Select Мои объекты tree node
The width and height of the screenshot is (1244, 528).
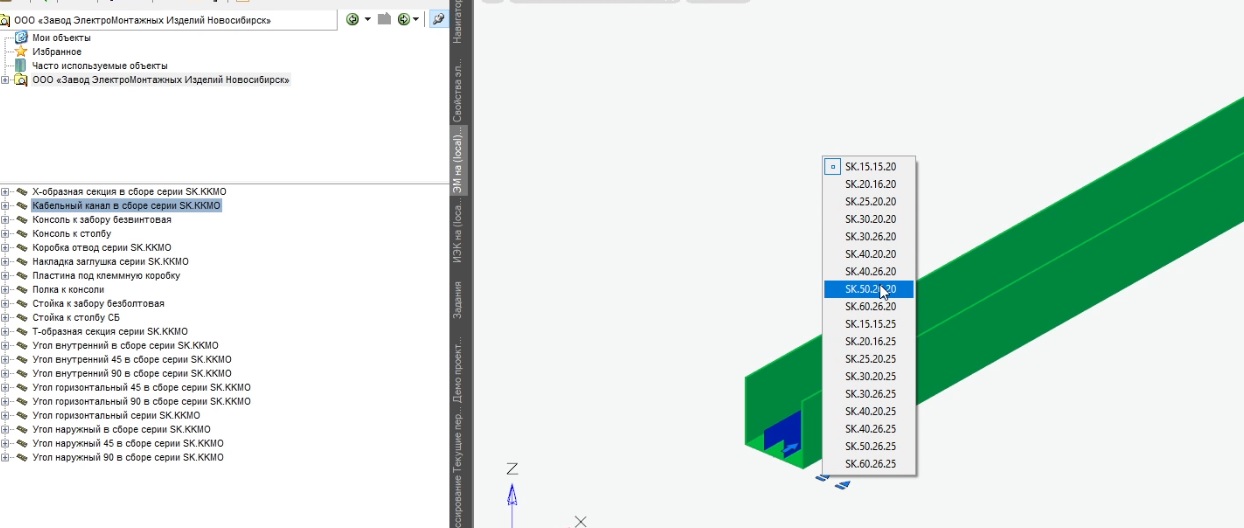(x=61, y=37)
